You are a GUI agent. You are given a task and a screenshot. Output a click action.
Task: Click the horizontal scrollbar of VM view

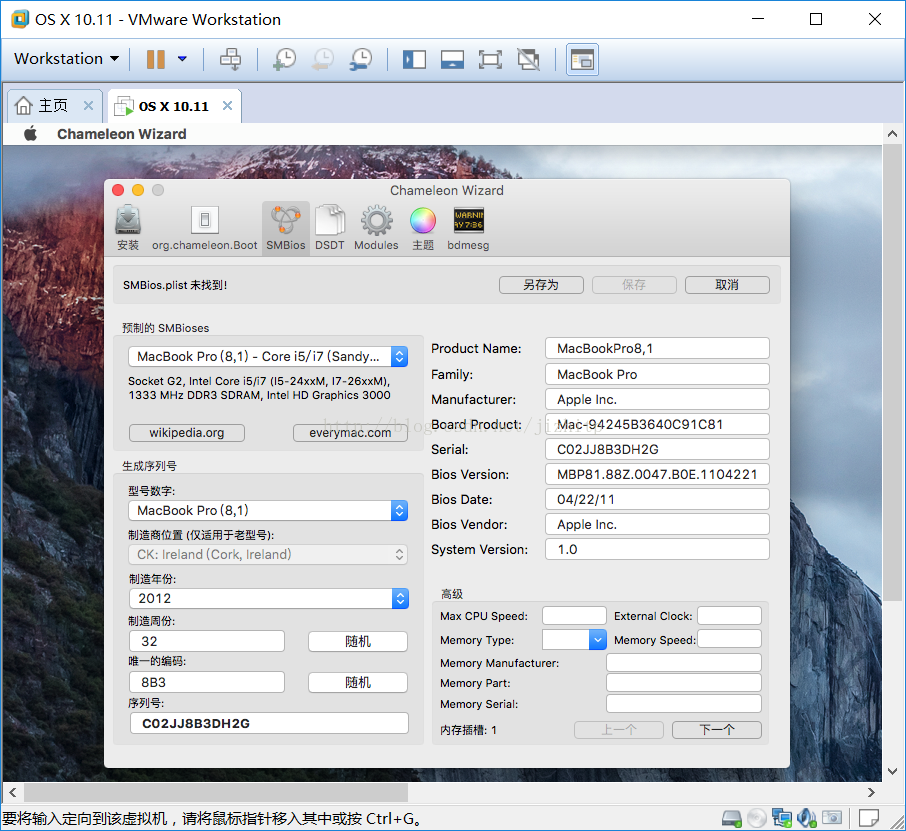(216, 792)
